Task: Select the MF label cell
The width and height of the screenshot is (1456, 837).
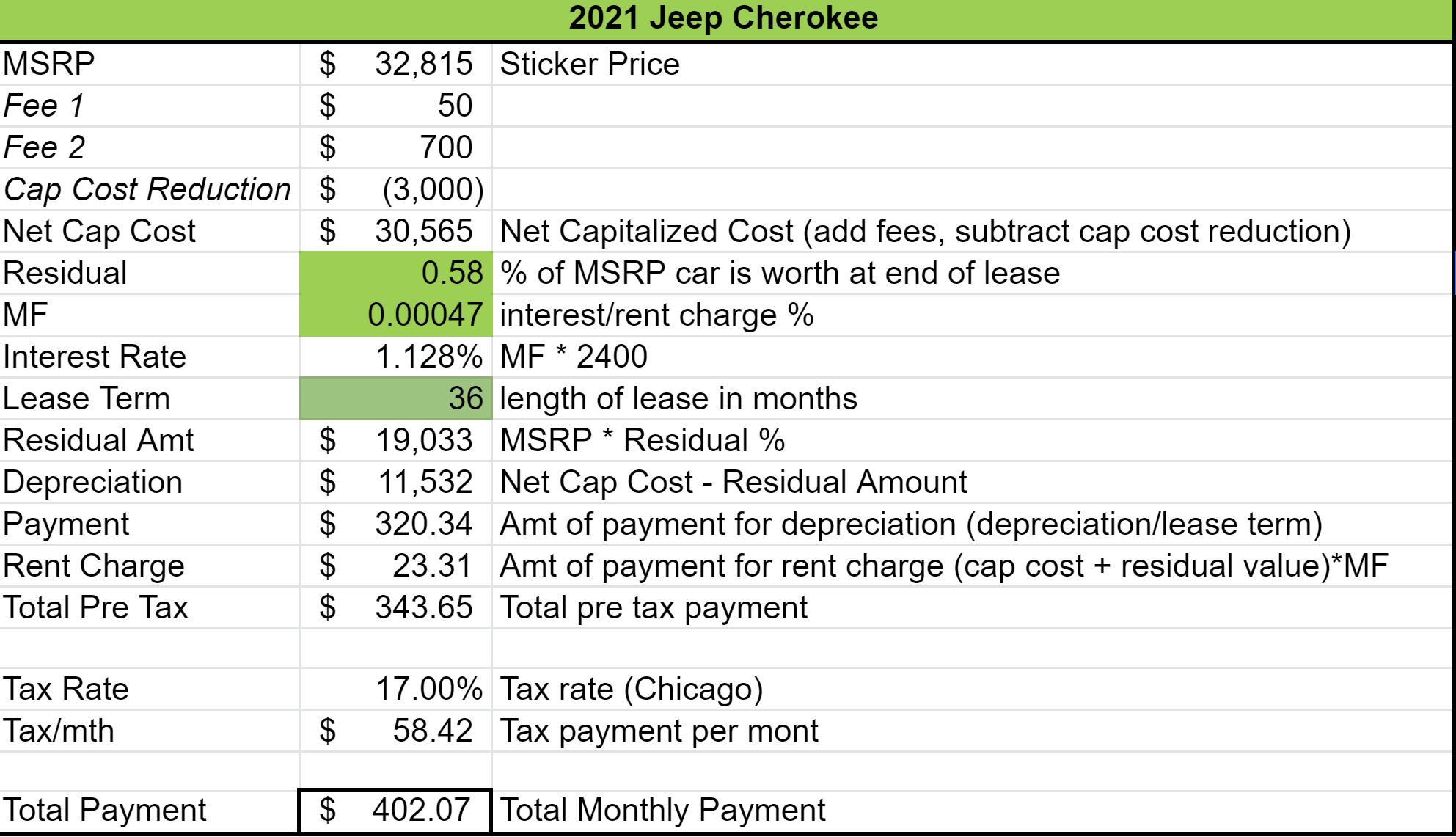Action: click(x=150, y=315)
